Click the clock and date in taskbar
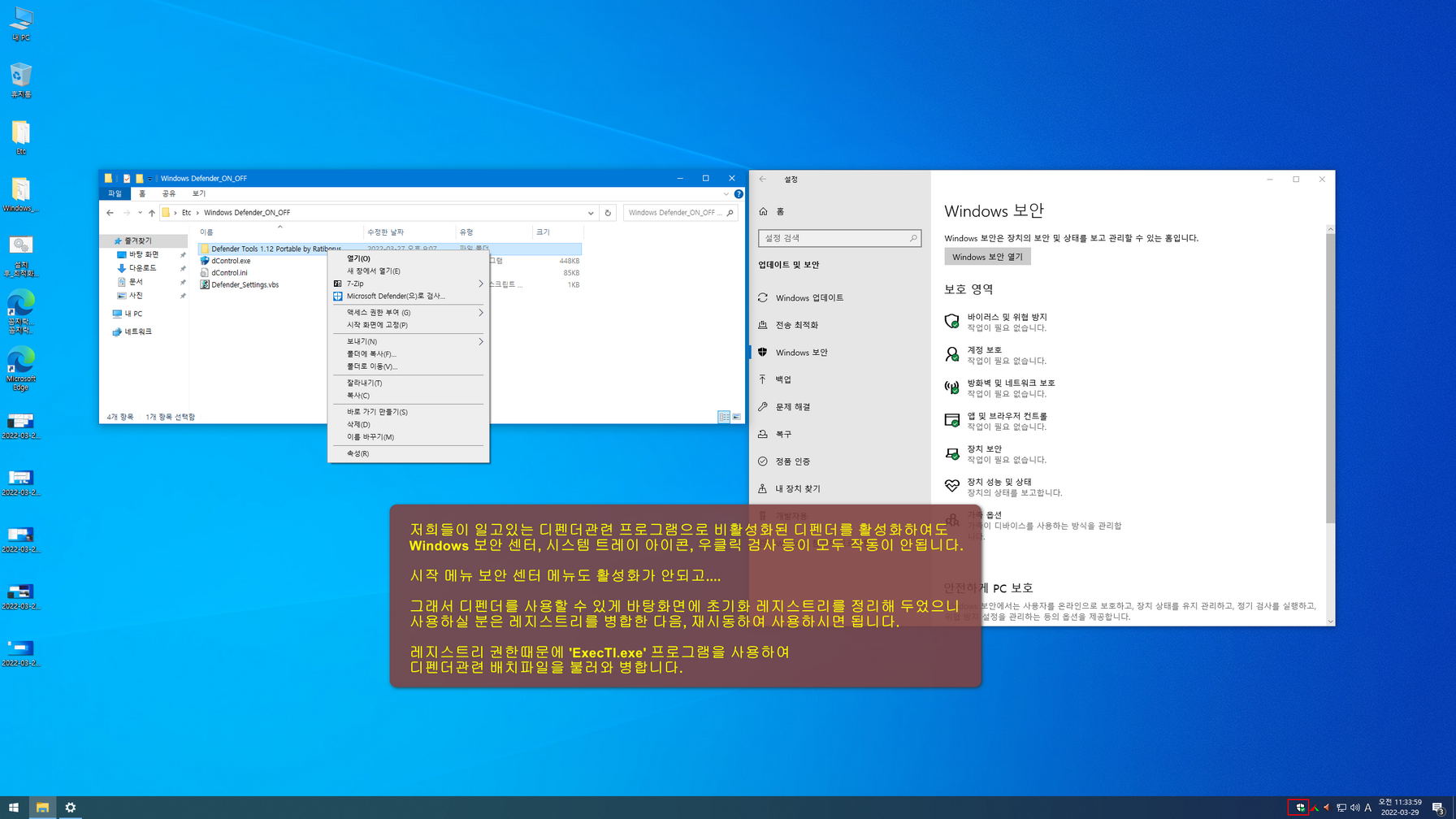Screen dimensions: 1456x819 (x=1400, y=808)
